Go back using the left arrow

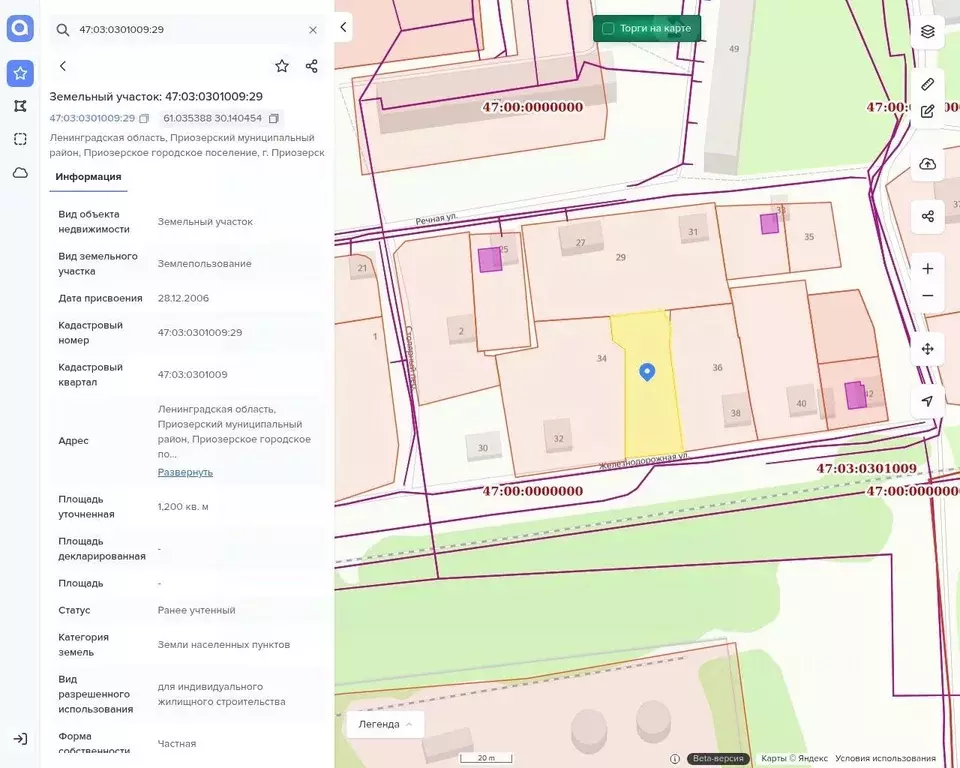coord(63,66)
